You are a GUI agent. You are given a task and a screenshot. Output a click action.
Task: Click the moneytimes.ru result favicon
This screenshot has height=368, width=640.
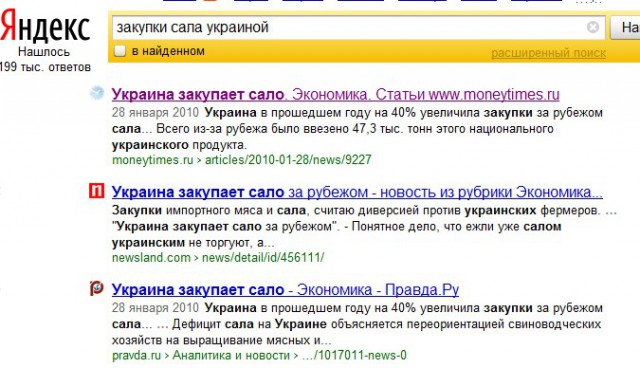tap(97, 93)
